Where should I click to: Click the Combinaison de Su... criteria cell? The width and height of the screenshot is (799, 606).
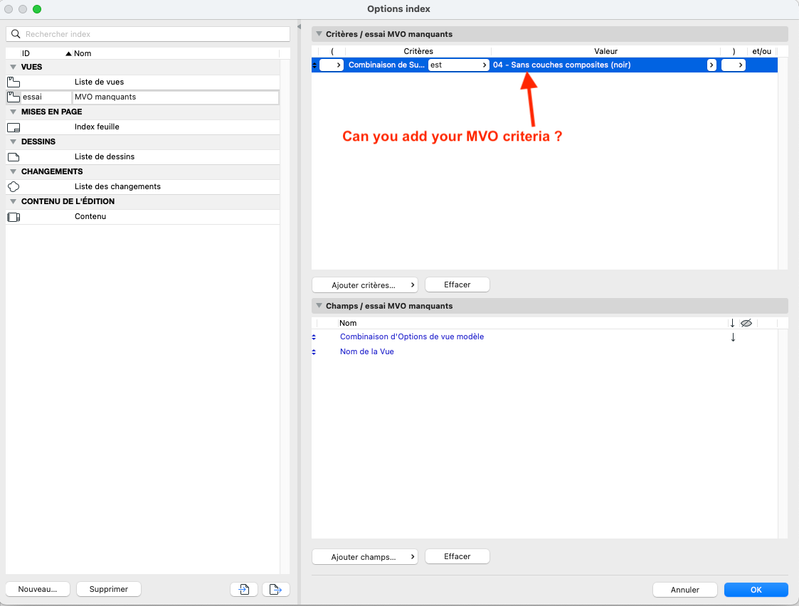386,65
